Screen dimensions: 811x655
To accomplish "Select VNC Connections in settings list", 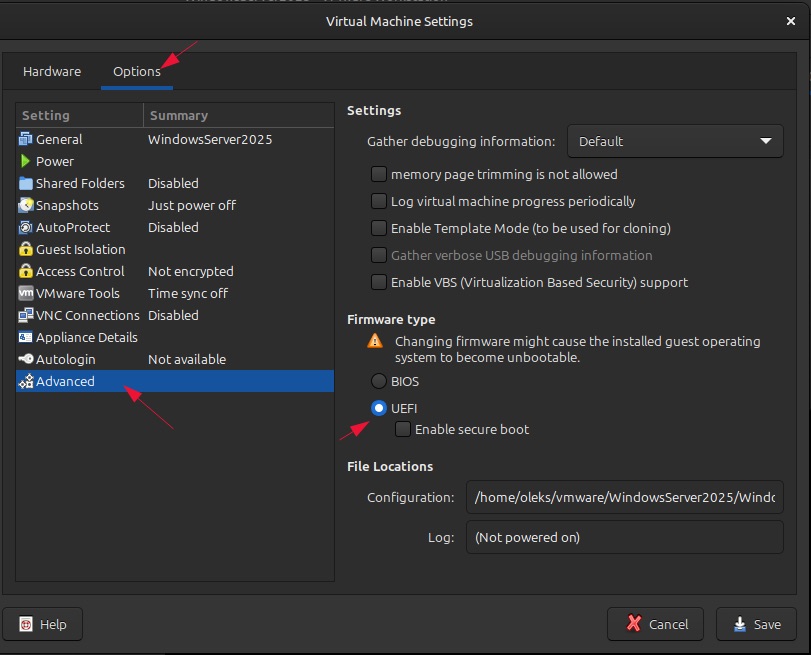I will [87, 315].
